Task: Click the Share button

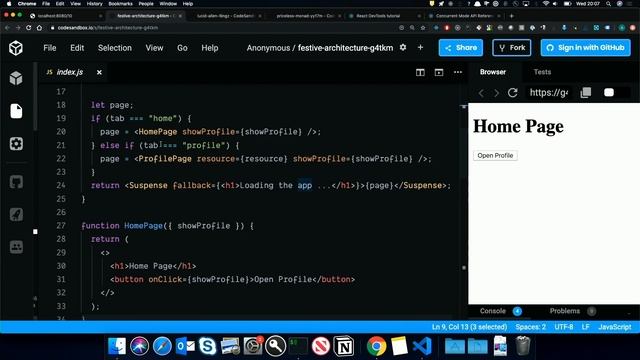Action: [461, 48]
